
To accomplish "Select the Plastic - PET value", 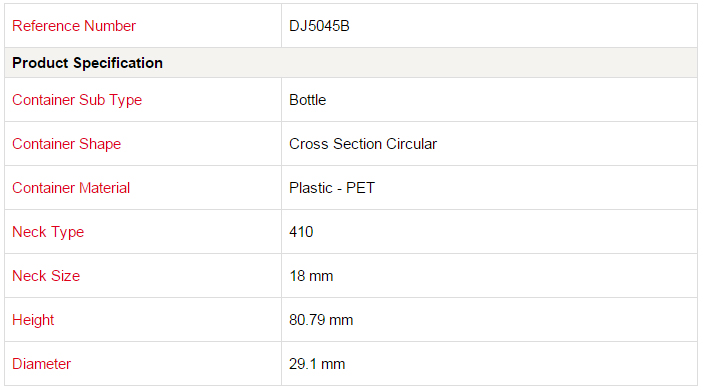I will coord(332,188).
